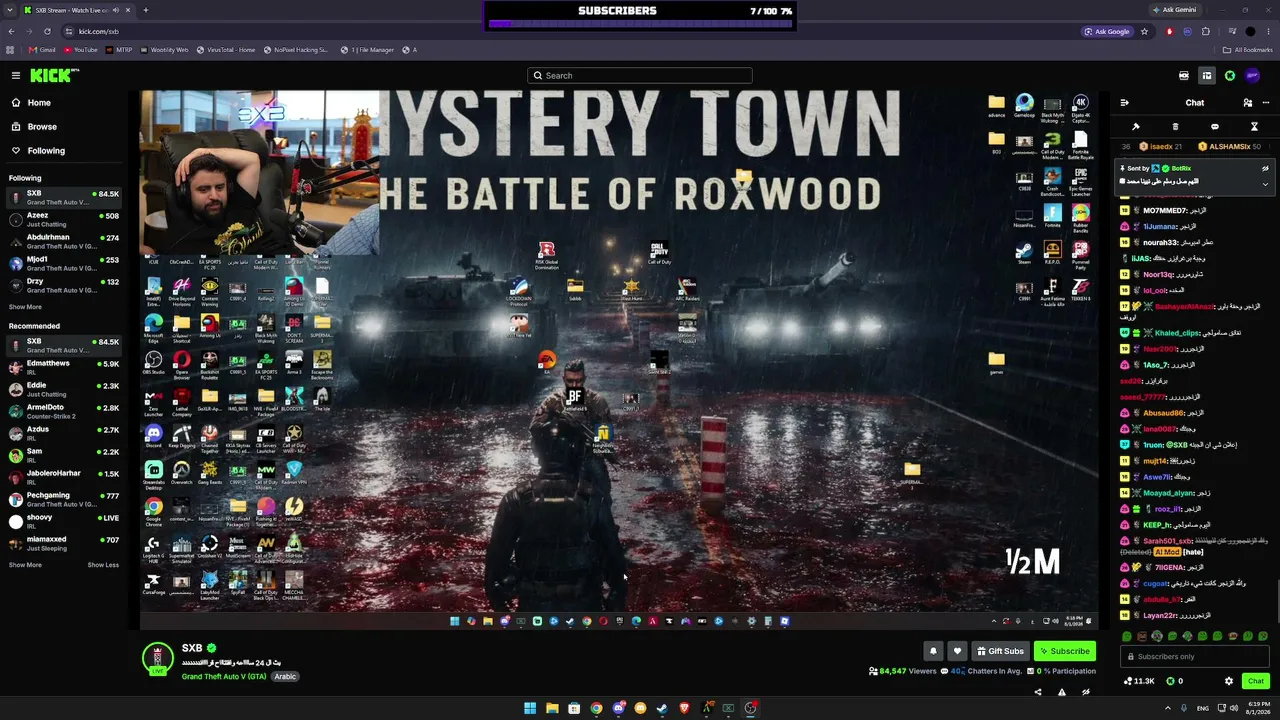1280x720 pixels.
Task: Open chat settings gear icon
Action: click(1229, 681)
